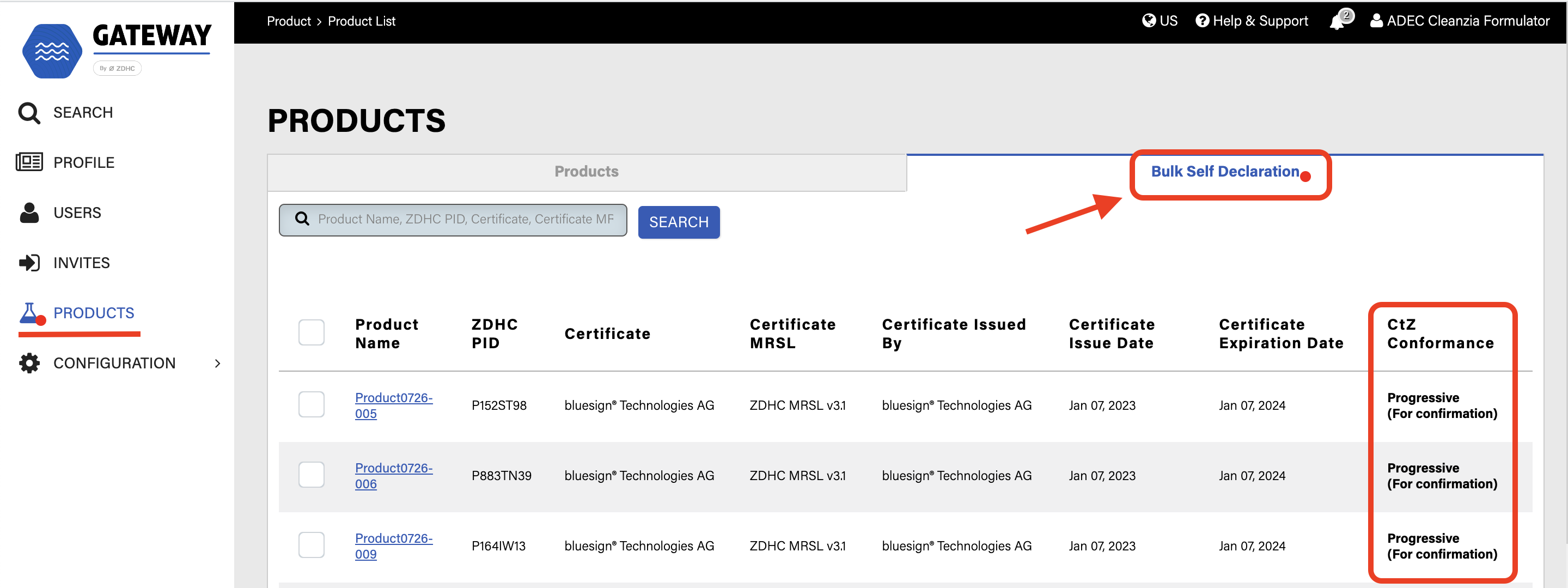This screenshot has height=588, width=1568.
Task: Click the PRODUCTS page heading
Action: [357, 120]
